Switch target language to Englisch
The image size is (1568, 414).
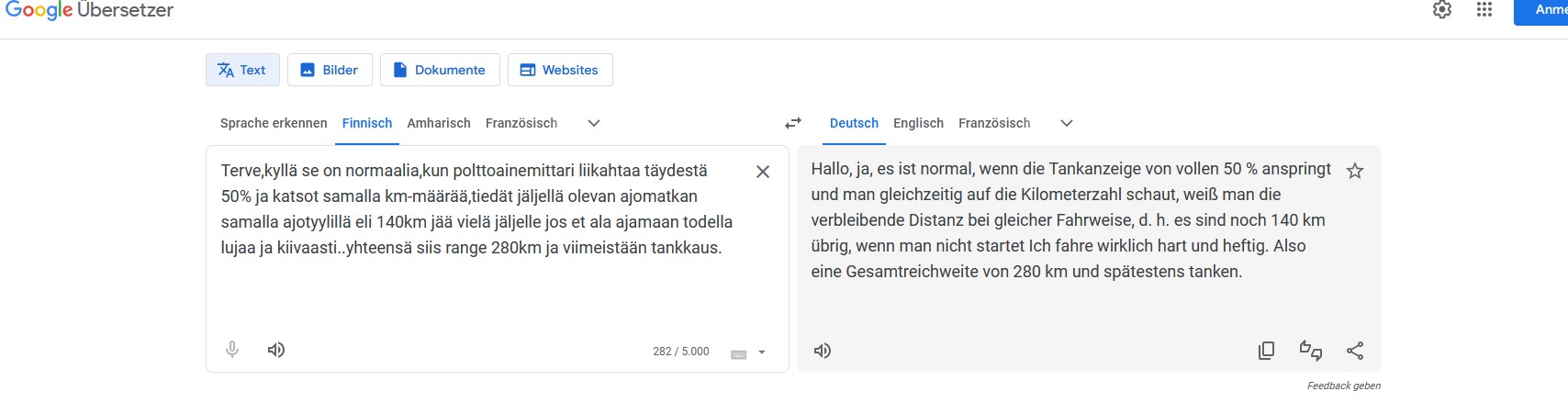click(918, 123)
